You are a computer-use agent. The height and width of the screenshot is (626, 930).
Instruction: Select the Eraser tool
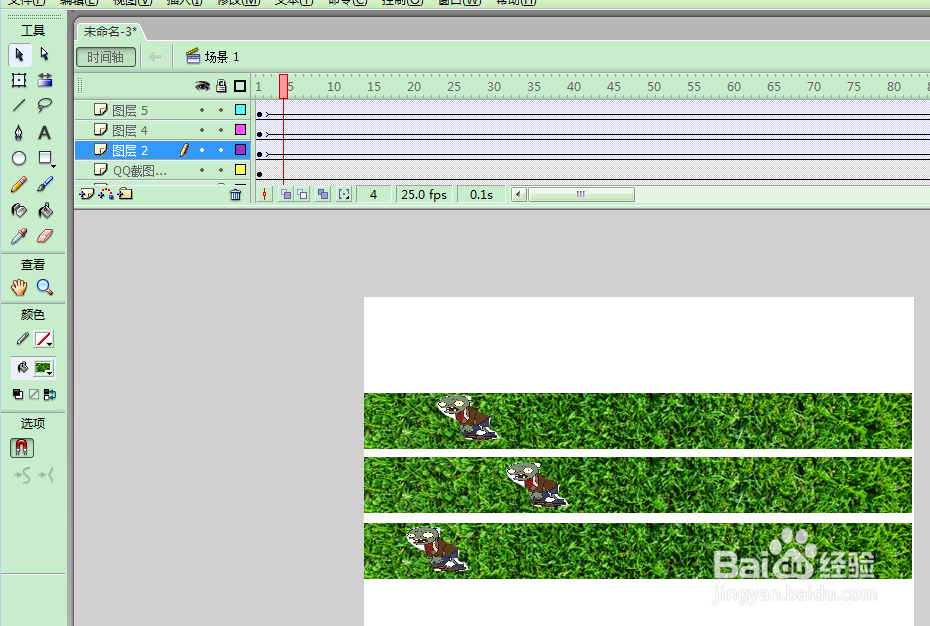(44, 237)
